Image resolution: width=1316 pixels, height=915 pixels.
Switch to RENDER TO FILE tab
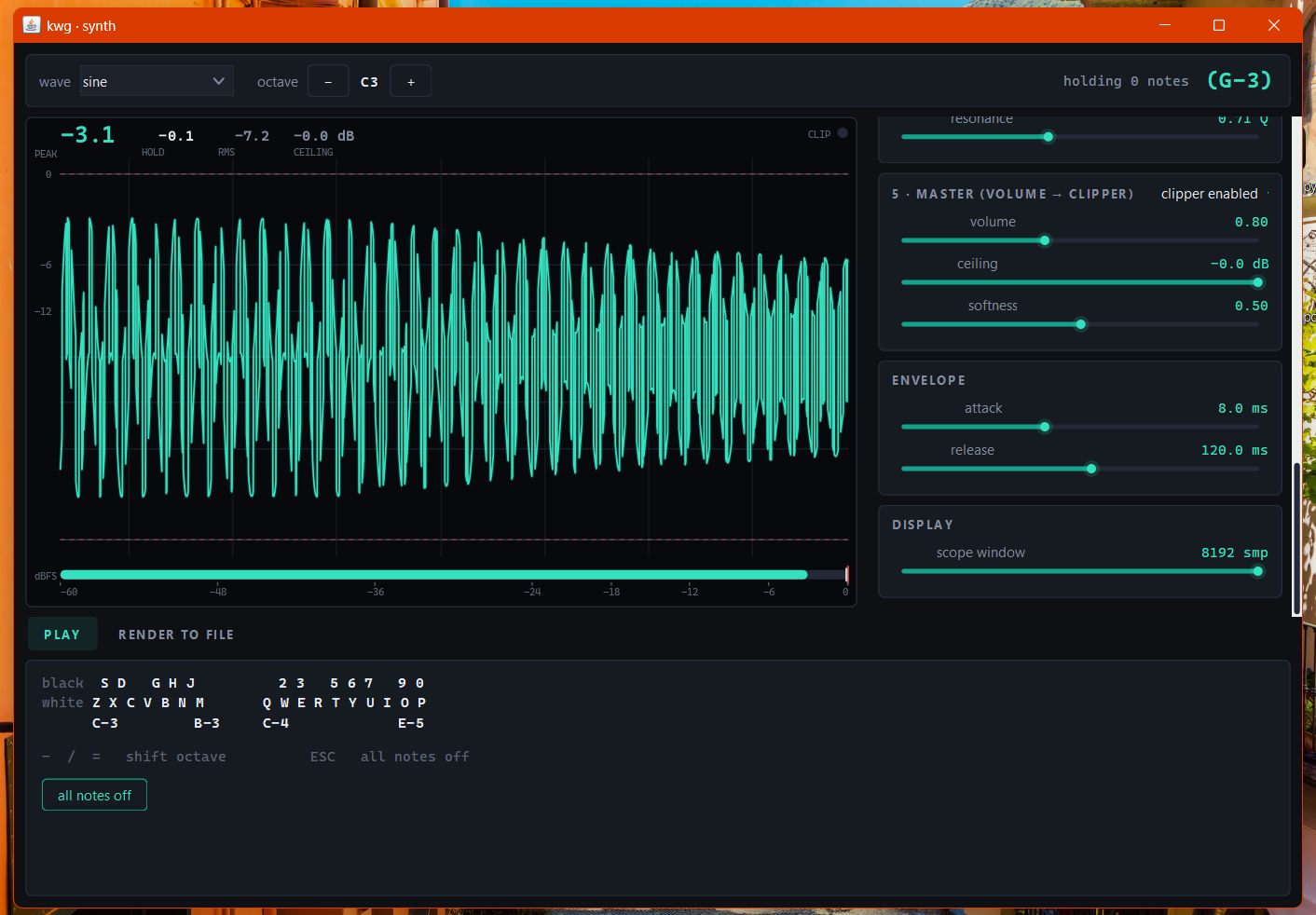[176, 635]
